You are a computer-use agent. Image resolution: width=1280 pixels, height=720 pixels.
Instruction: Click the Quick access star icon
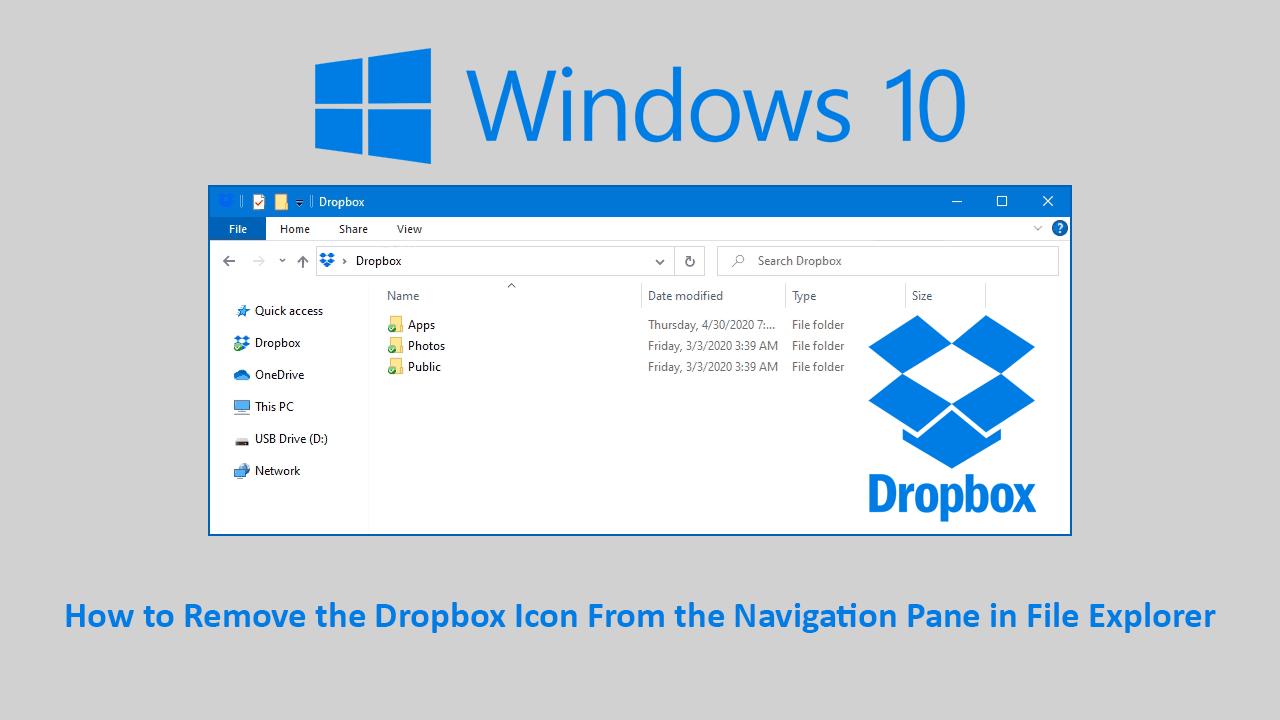tap(242, 311)
